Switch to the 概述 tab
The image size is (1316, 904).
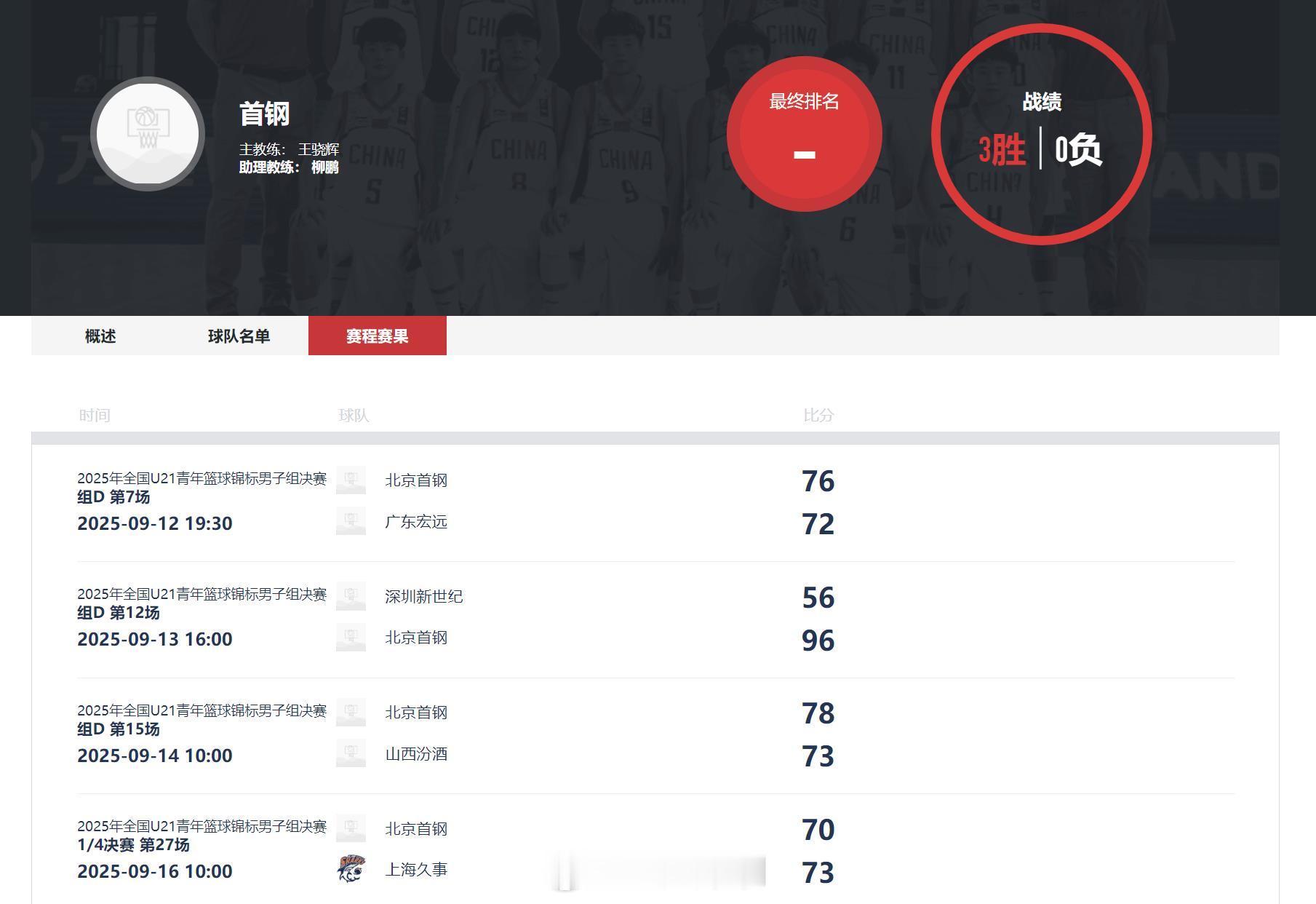[x=100, y=336]
